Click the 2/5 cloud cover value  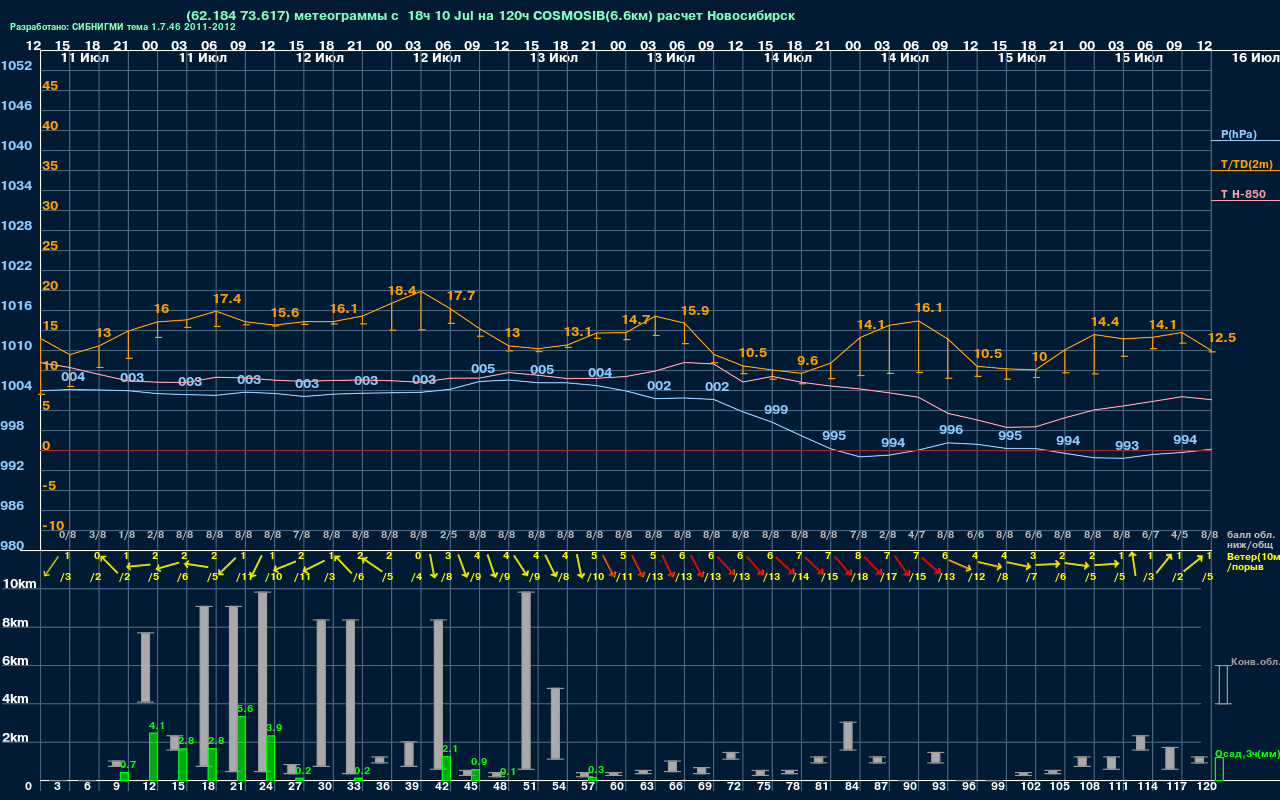coord(449,535)
